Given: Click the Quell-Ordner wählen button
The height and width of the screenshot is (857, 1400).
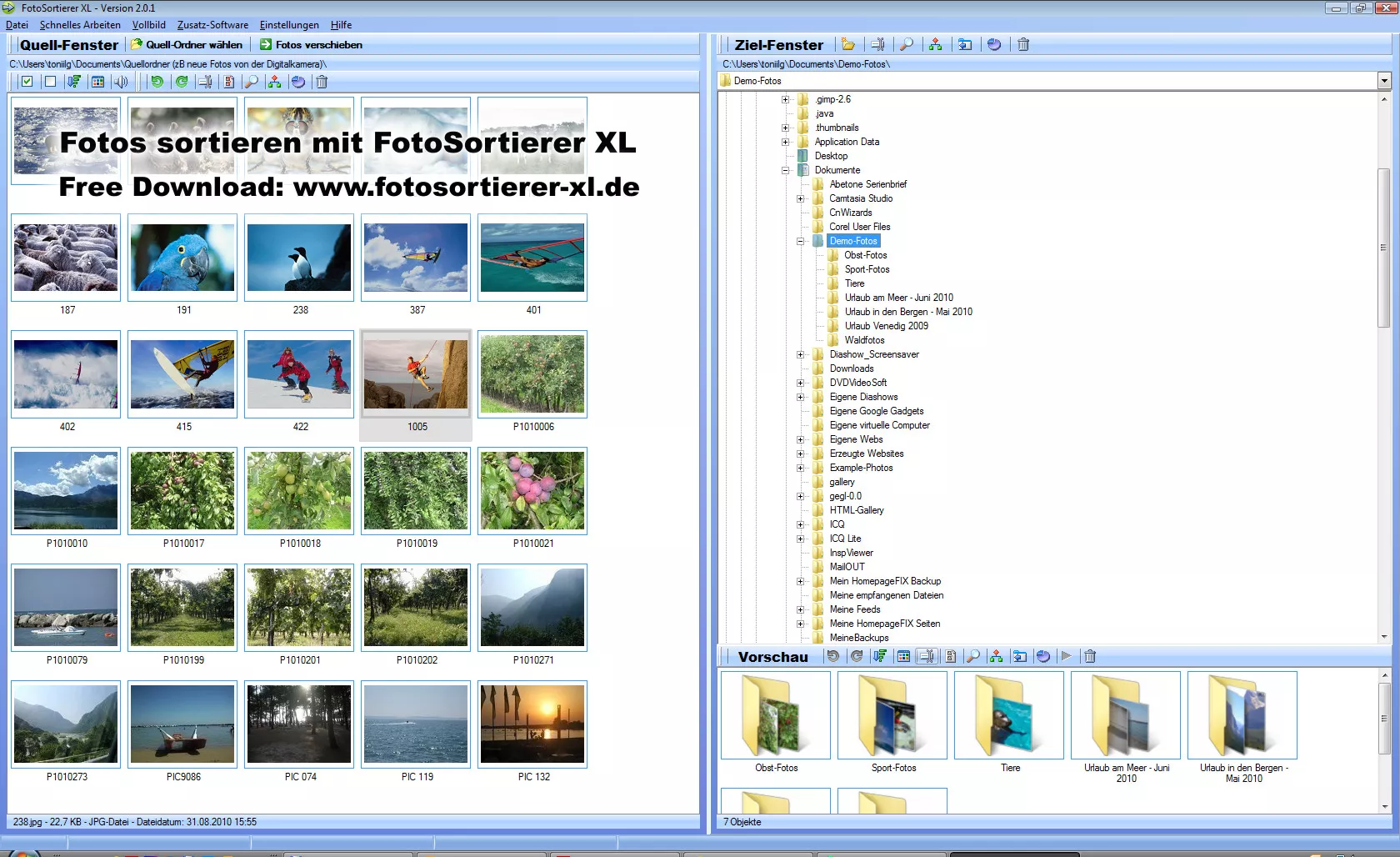Looking at the screenshot, I should click(187, 45).
